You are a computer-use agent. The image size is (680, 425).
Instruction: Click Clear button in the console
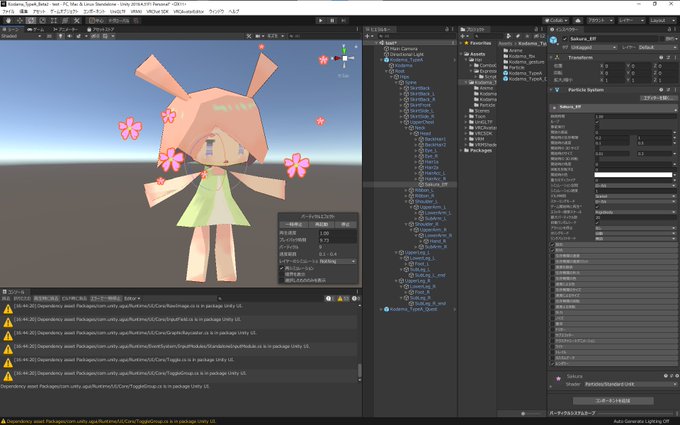pos(6,298)
